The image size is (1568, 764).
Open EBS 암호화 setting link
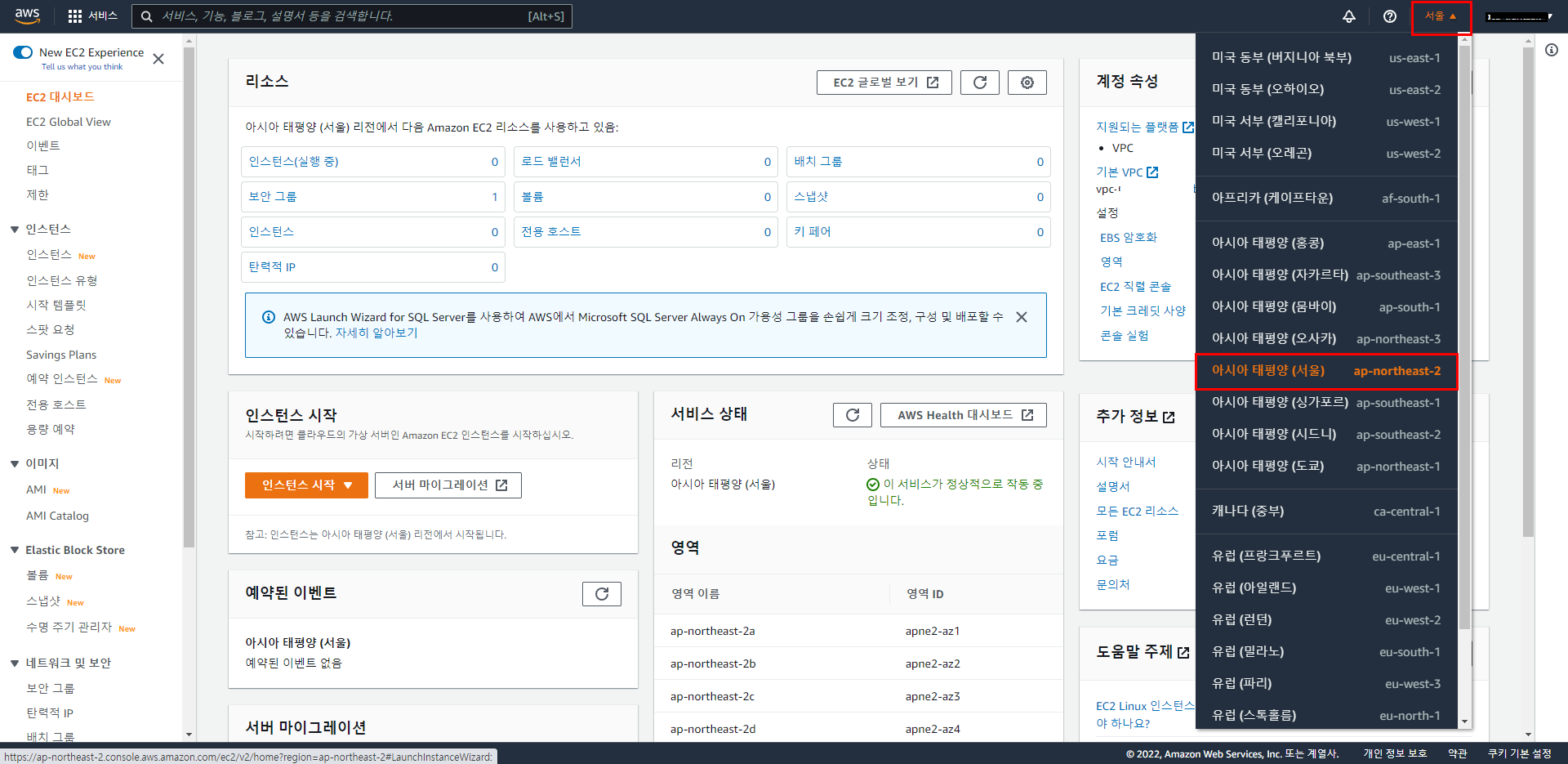point(1129,238)
